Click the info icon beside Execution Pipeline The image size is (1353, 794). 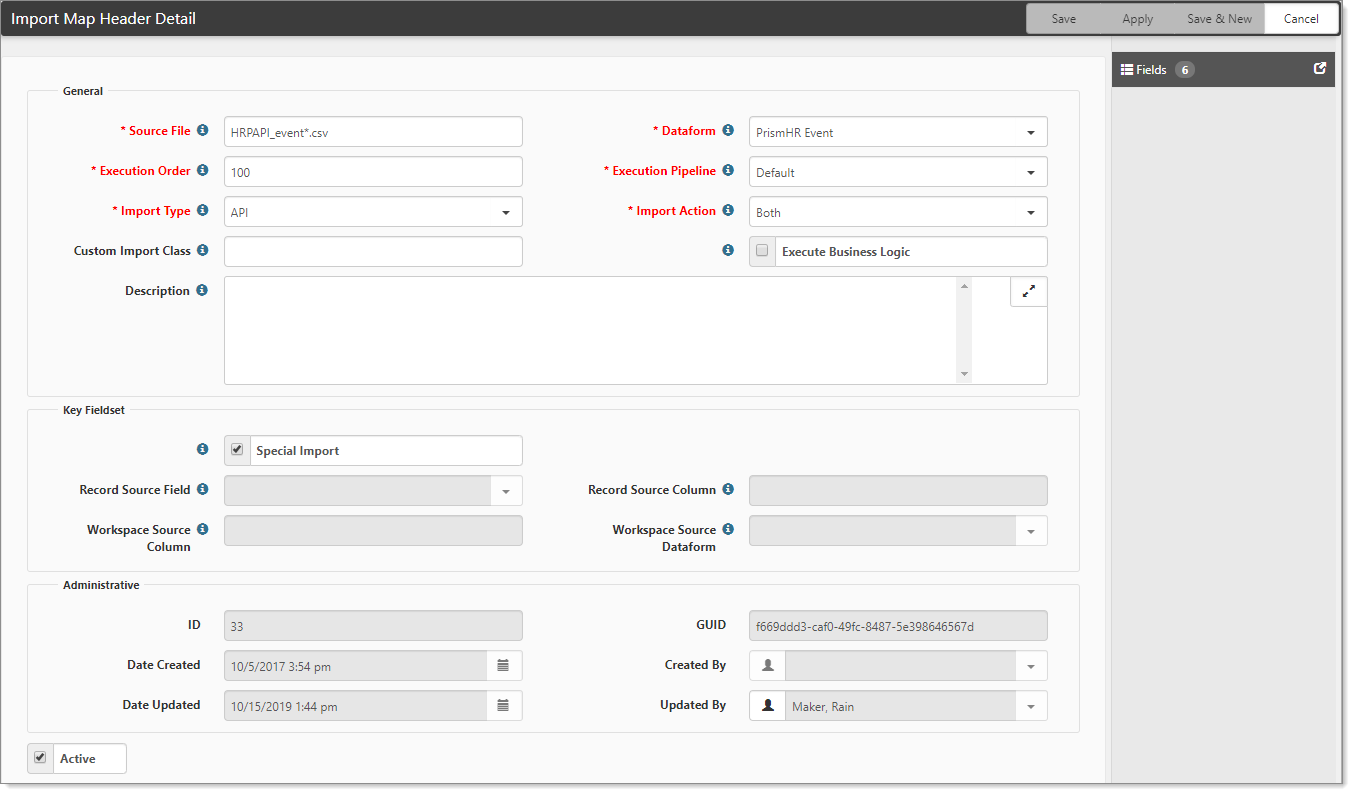point(728,170)
